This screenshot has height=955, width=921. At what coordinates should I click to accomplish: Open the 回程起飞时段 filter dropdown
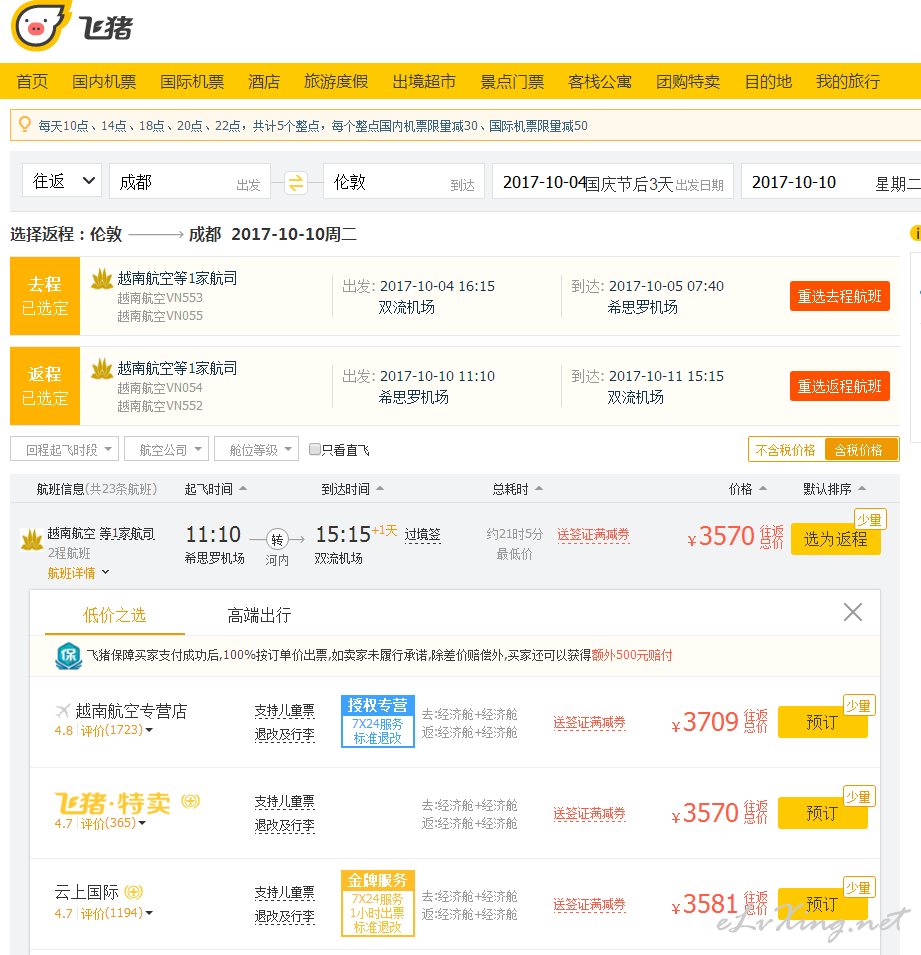click(x=65, y=449)
